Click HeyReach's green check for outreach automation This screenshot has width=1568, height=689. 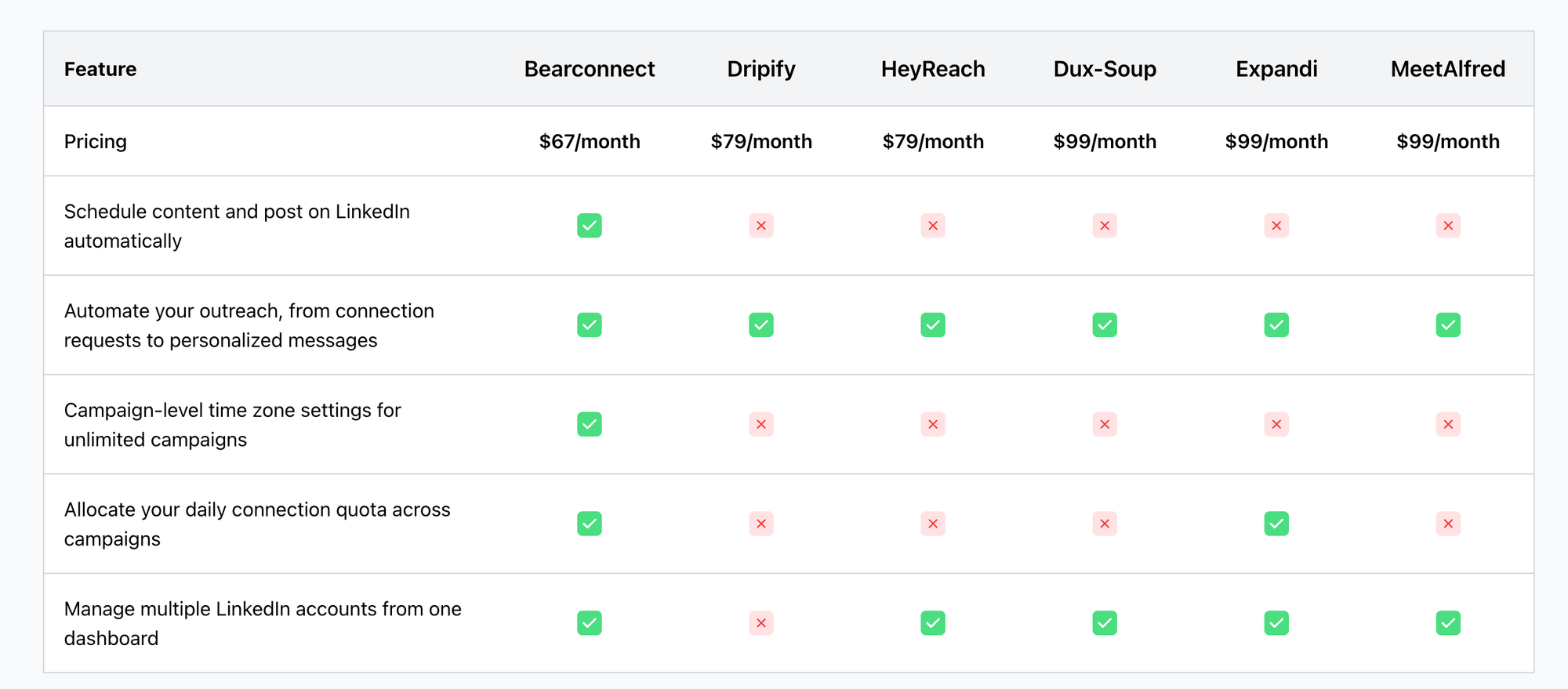933,325
